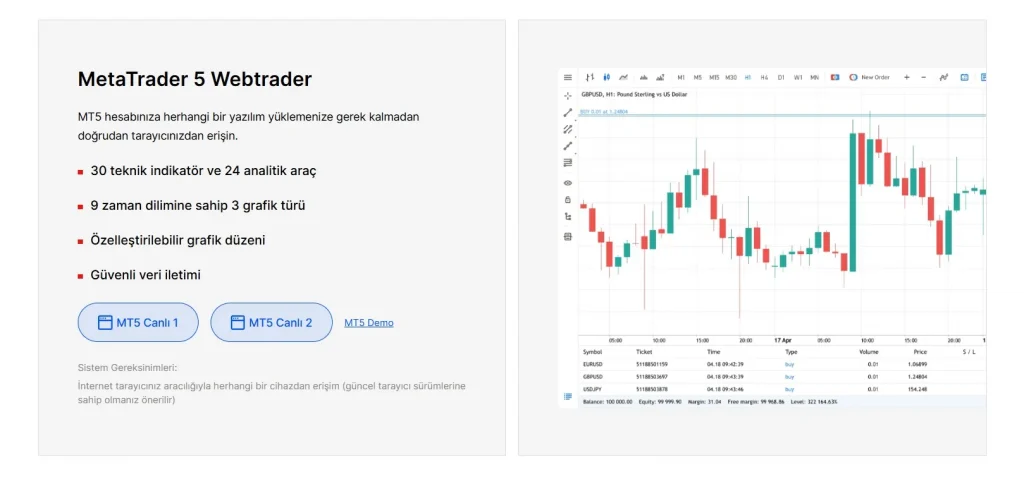Select the D1 timeframe
Screen dimensions: 1024x479
click(x=781, y=77)
